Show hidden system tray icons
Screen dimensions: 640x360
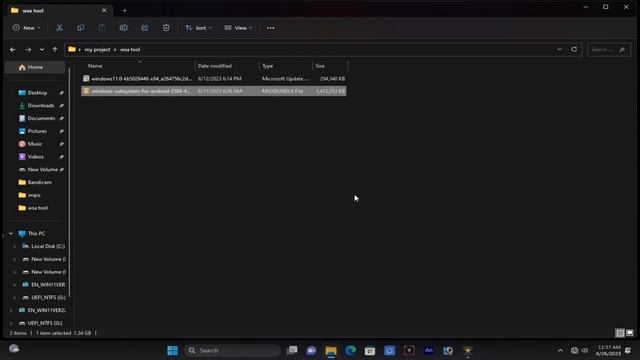pyautogui.click(x=560, y=350)
